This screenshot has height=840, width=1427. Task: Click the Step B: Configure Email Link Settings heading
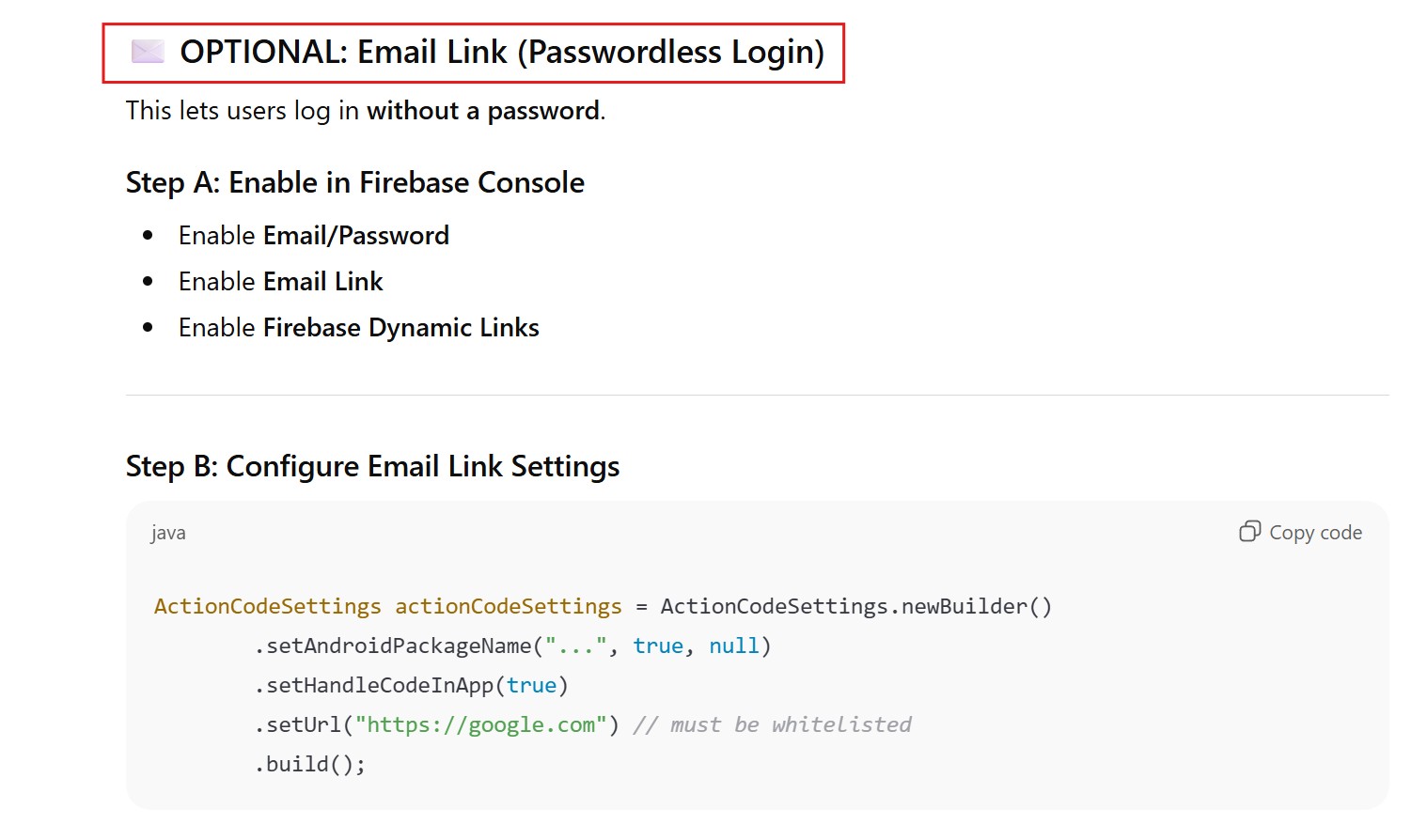tap(372, 466)
